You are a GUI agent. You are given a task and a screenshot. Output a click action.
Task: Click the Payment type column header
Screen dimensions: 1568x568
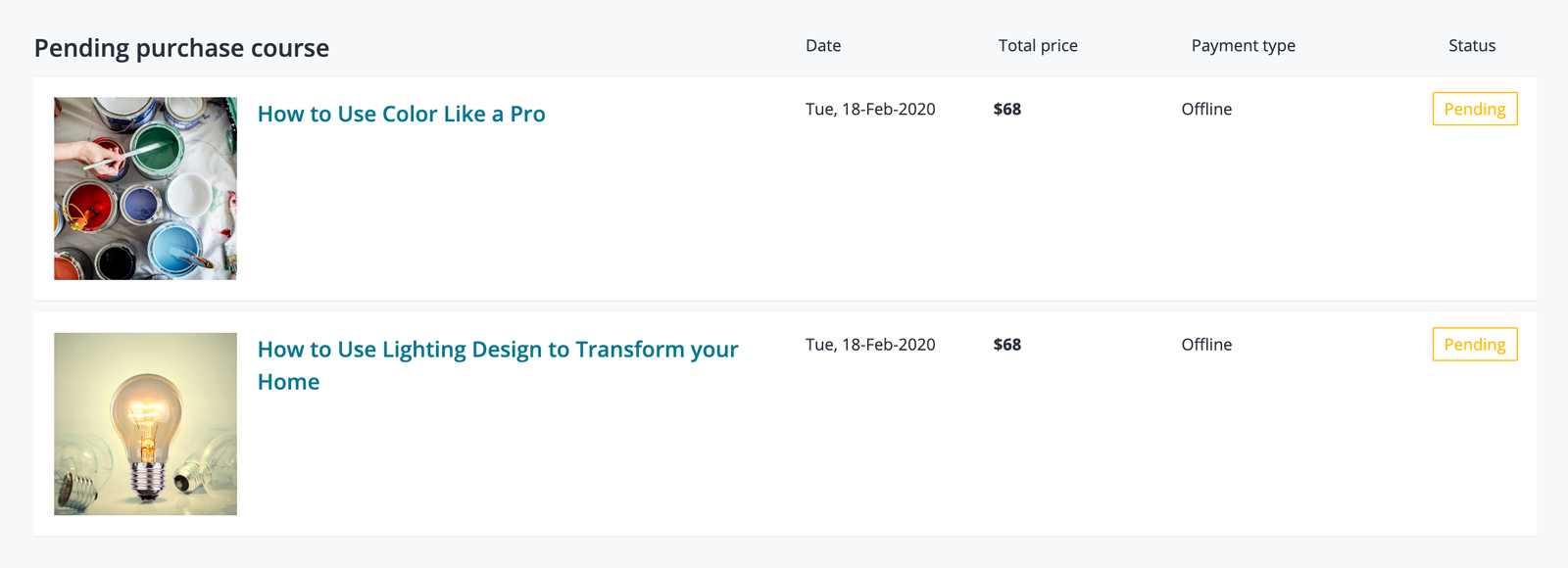pos(1243,46)
